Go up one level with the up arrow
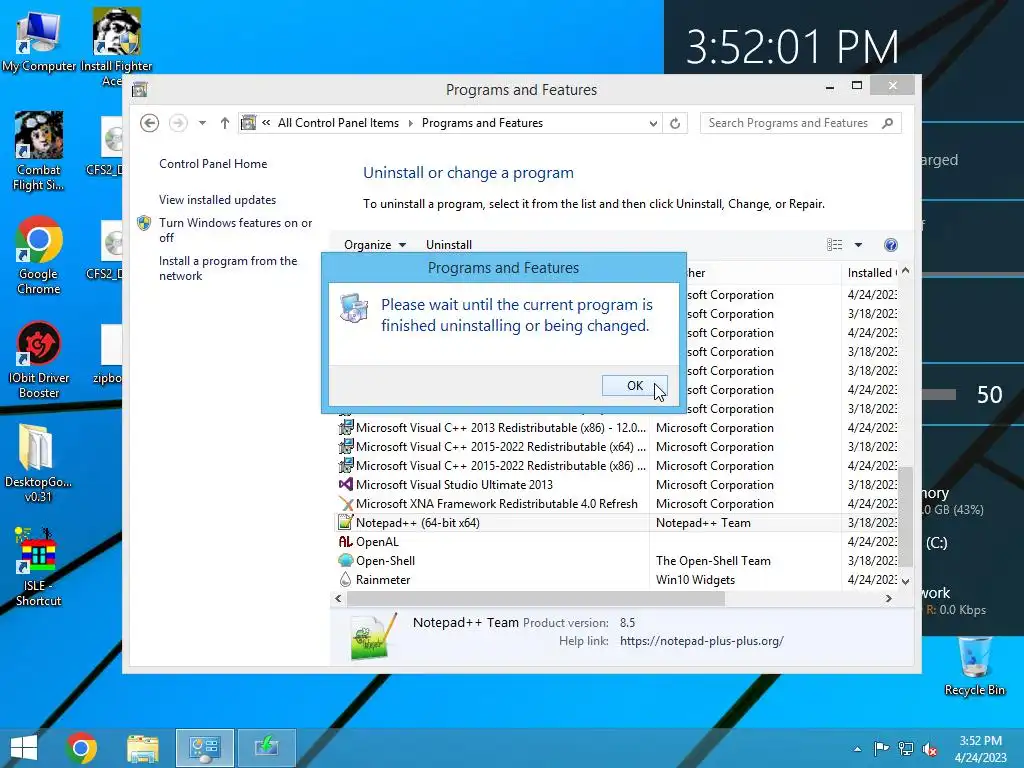Viewport: 1024px width, 768px height. (225, 123)
